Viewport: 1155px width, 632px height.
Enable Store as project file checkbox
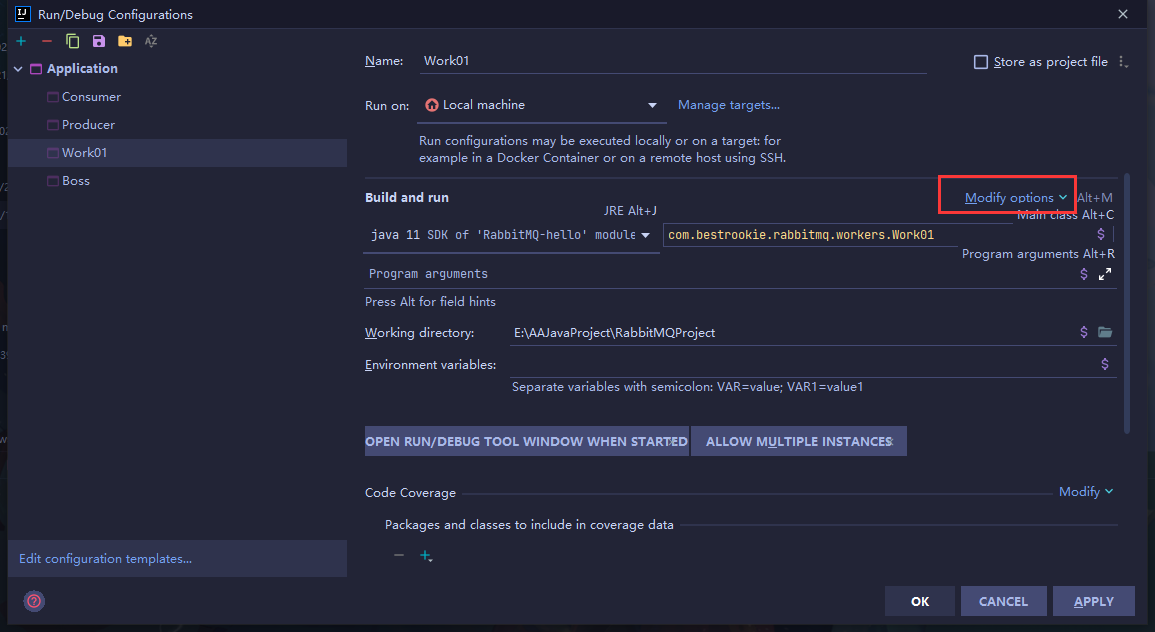[x=980, y=62]
